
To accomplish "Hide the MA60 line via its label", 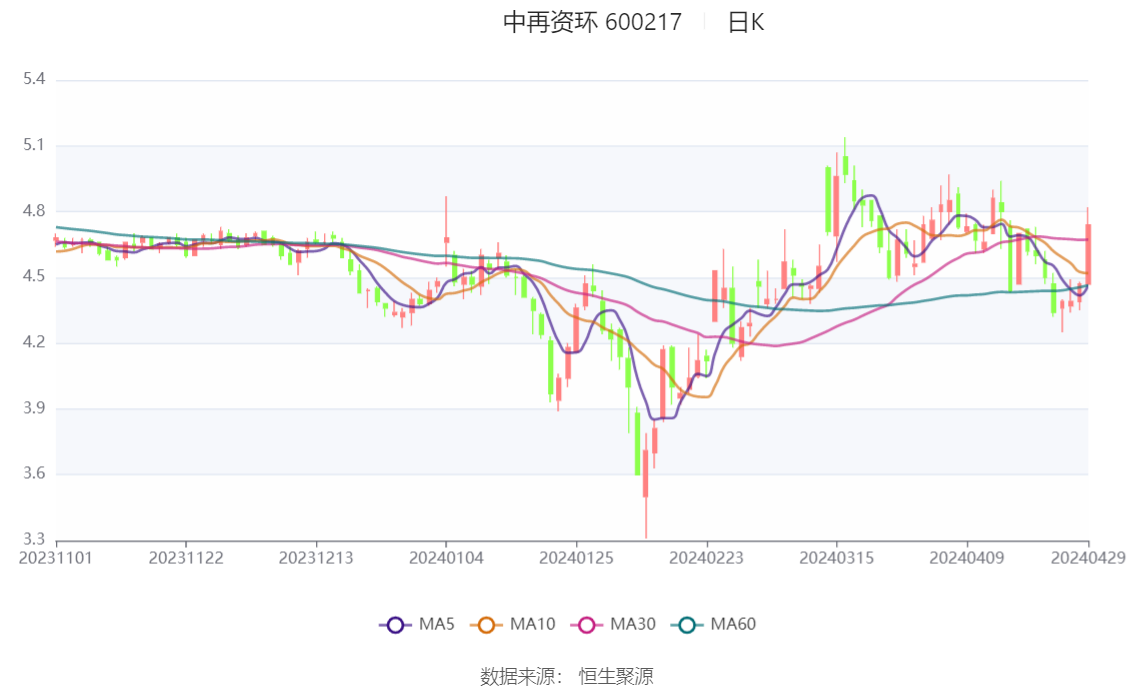I will 733,624.
